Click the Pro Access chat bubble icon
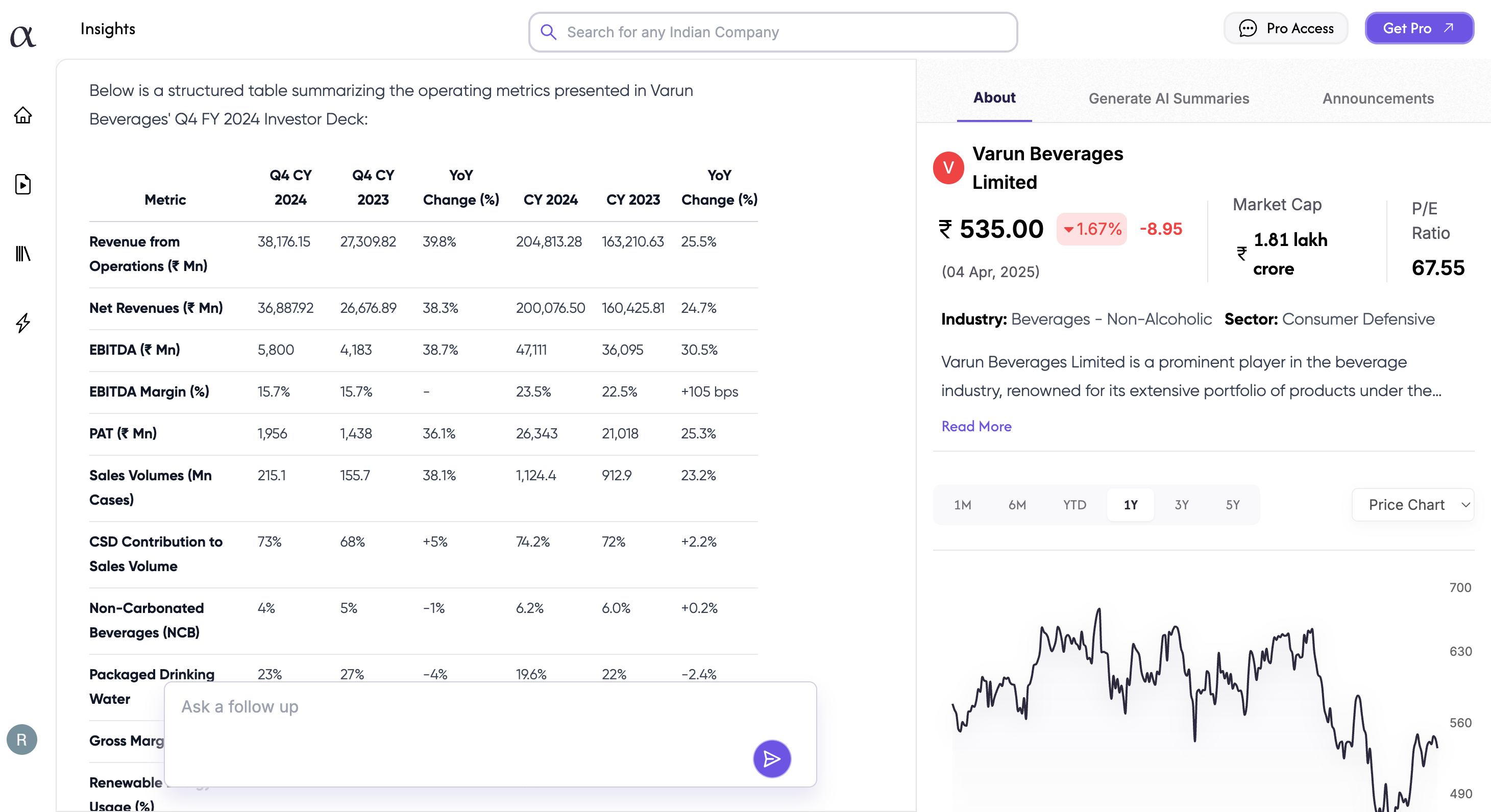1491x812 pixels. (x=1248, y=29)
